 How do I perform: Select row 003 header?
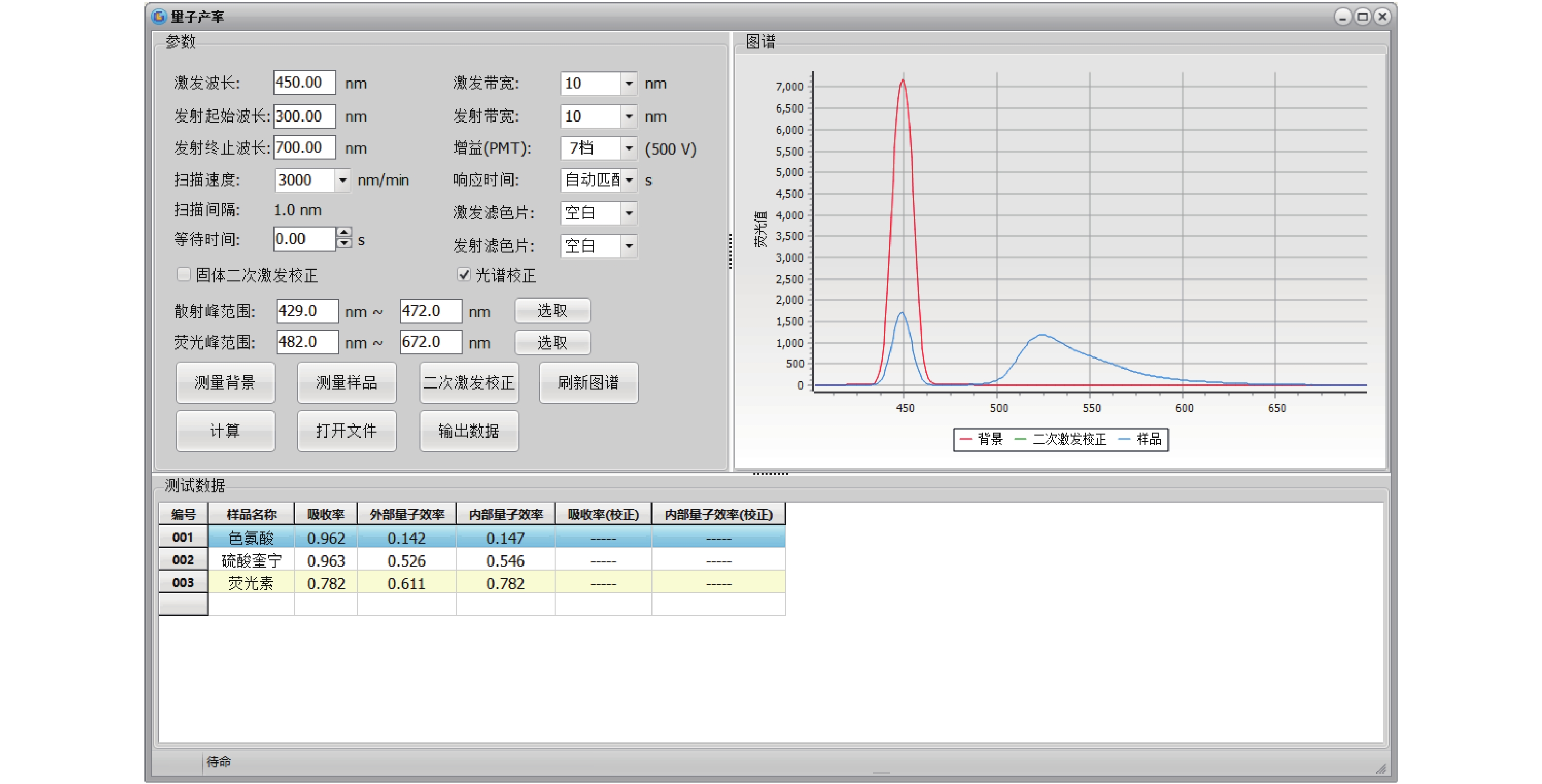tap(183, 582)
